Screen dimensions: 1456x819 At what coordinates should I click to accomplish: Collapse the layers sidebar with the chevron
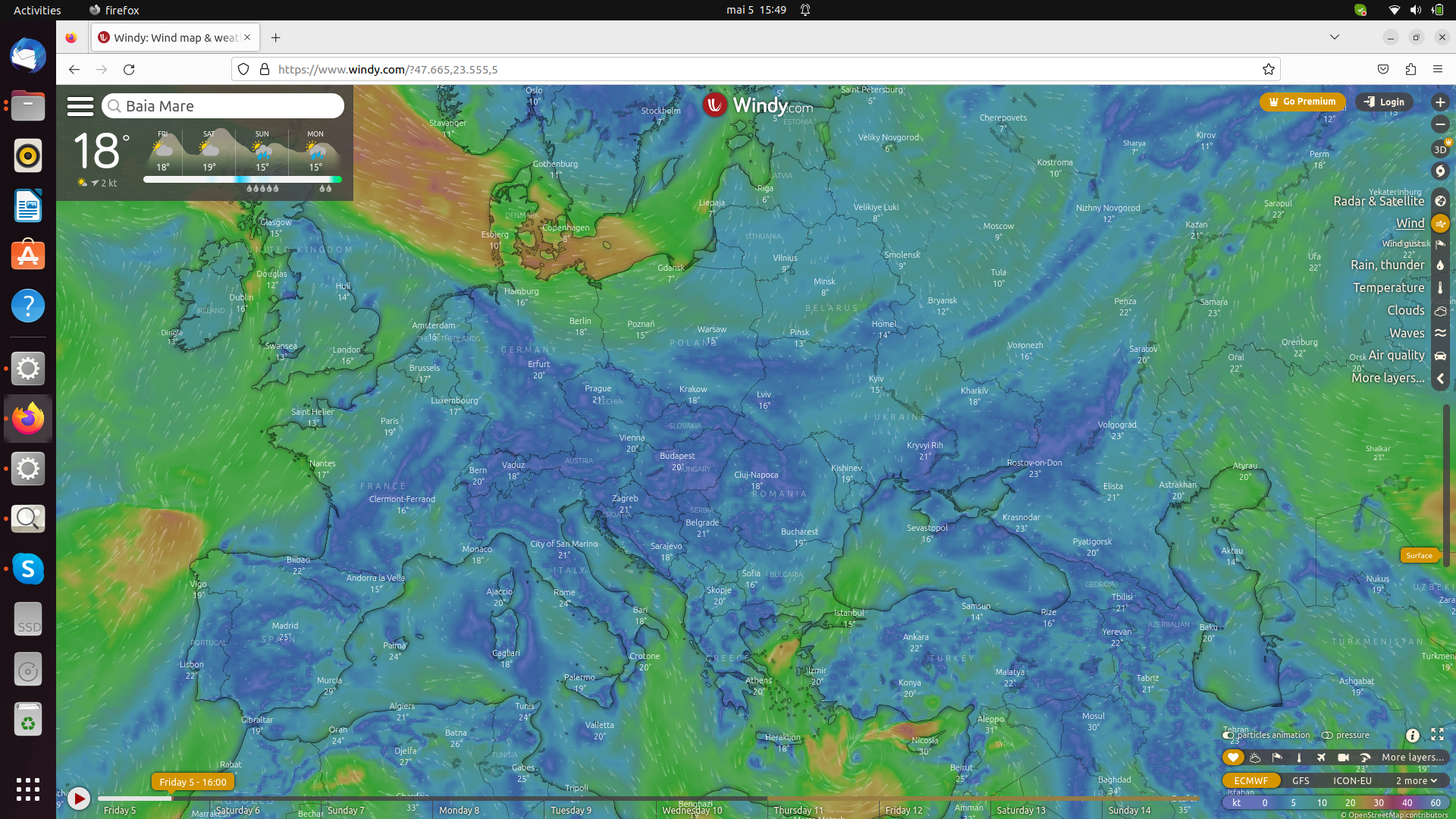[1440, 378]
